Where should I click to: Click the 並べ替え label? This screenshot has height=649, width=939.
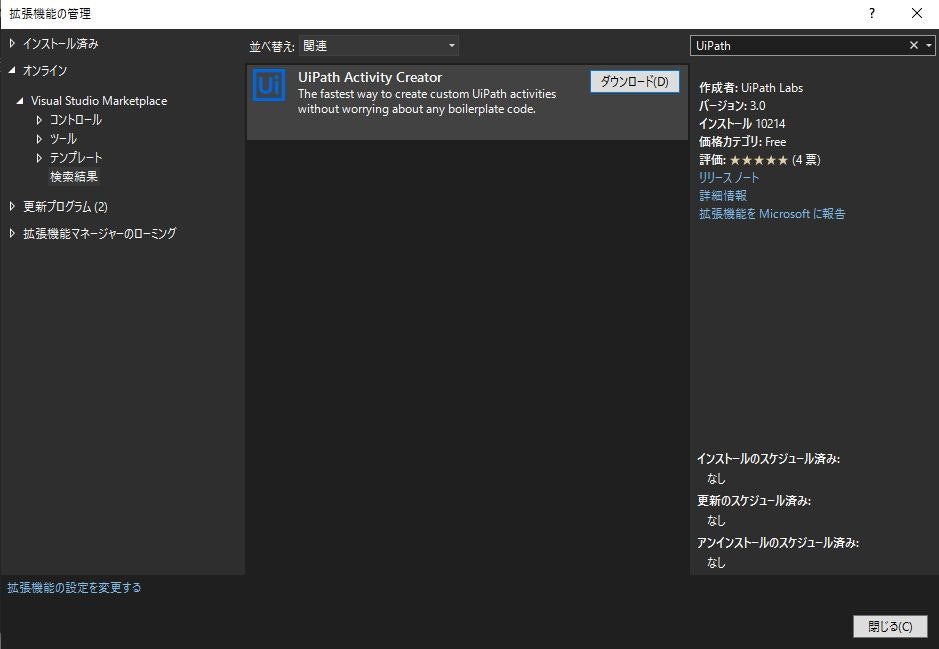[272, 46]
